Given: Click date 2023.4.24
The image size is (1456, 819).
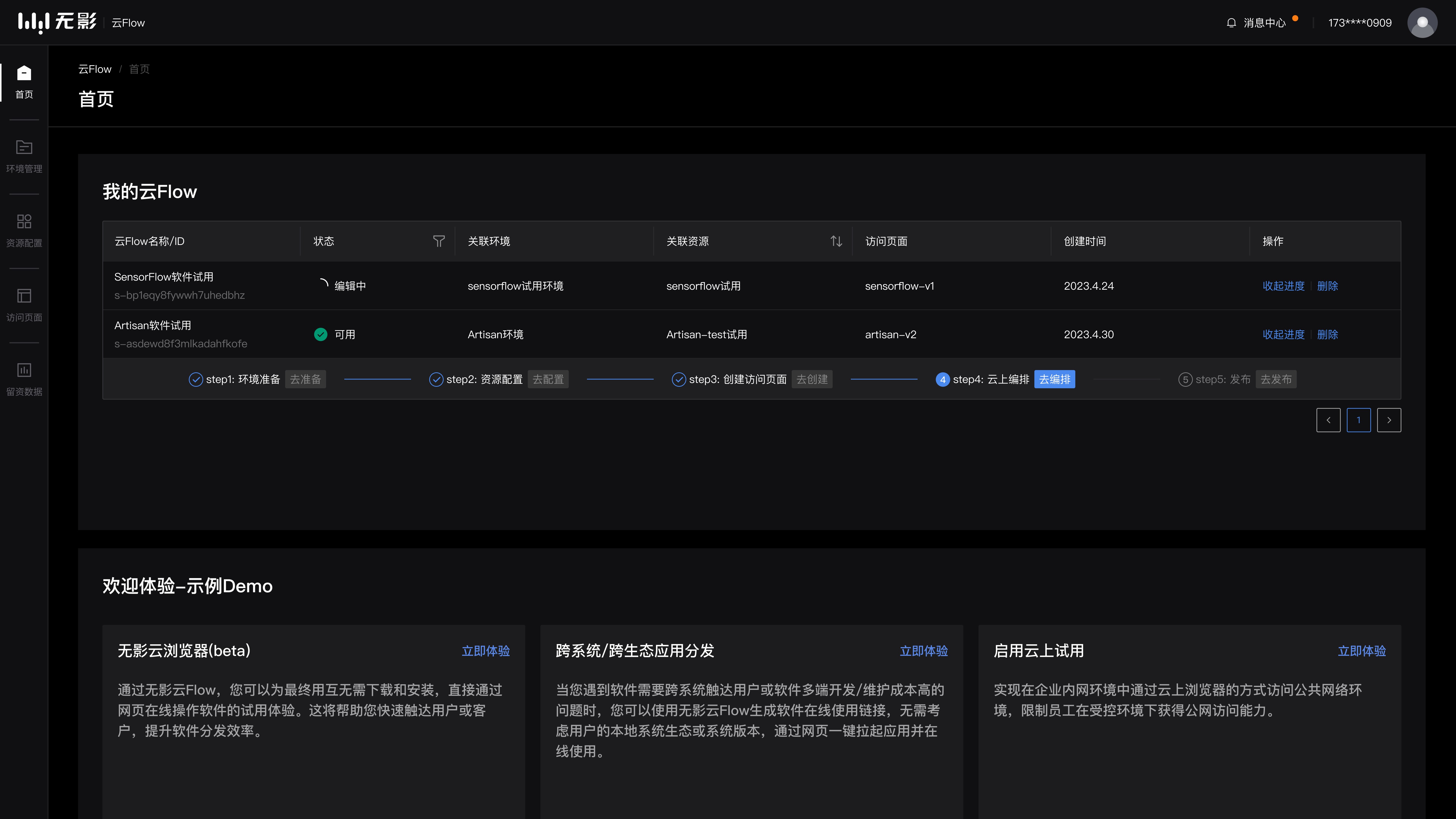Looking at the screenshot, I should pyautogui.click(x=1089, y=286).
